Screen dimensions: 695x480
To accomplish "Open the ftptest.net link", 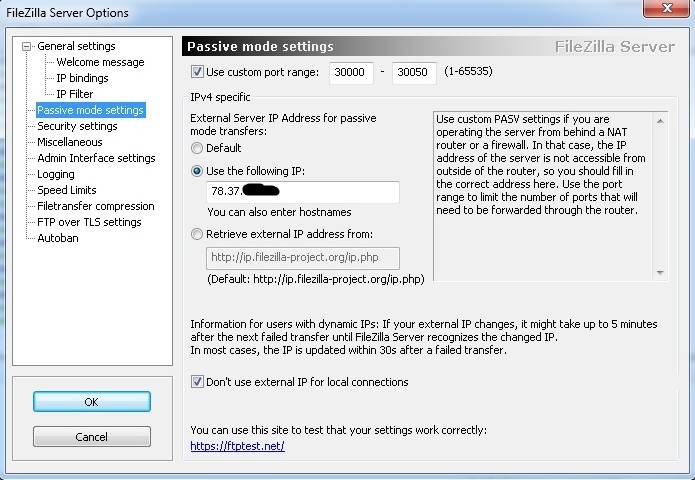I will (x=238, y=445).
